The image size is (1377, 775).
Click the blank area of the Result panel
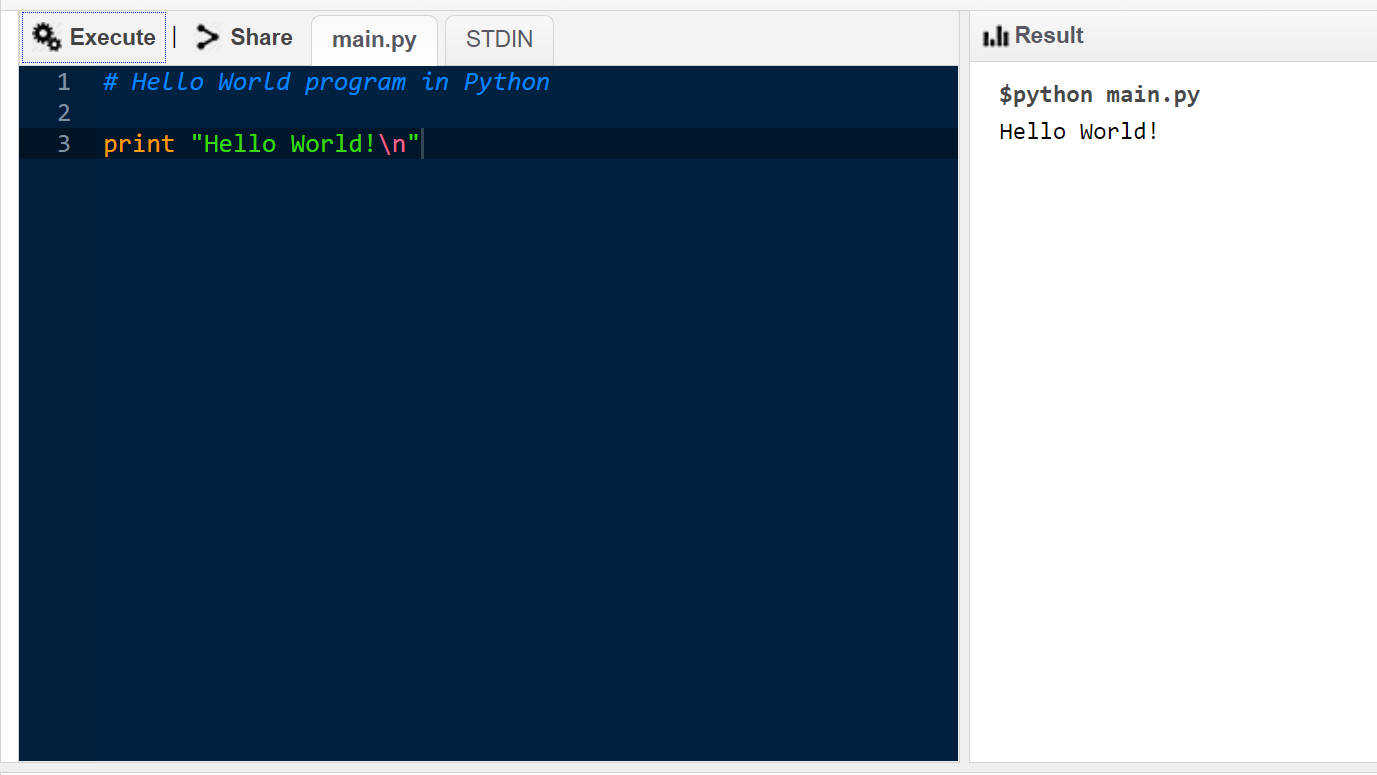click(x=1173, y=450)
